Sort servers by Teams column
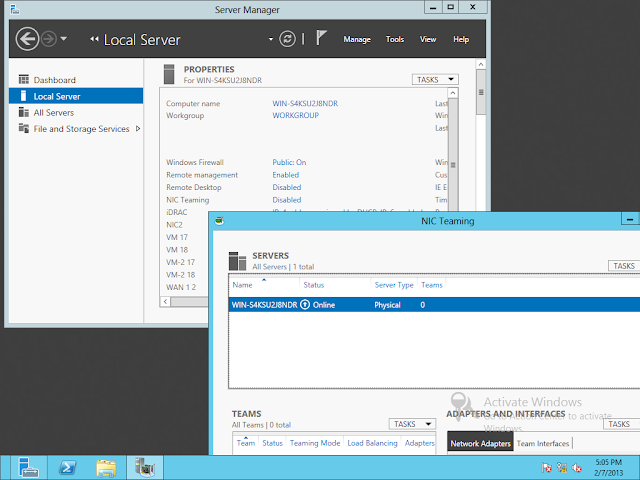This screenshot has width=640, height=480. 432,285
